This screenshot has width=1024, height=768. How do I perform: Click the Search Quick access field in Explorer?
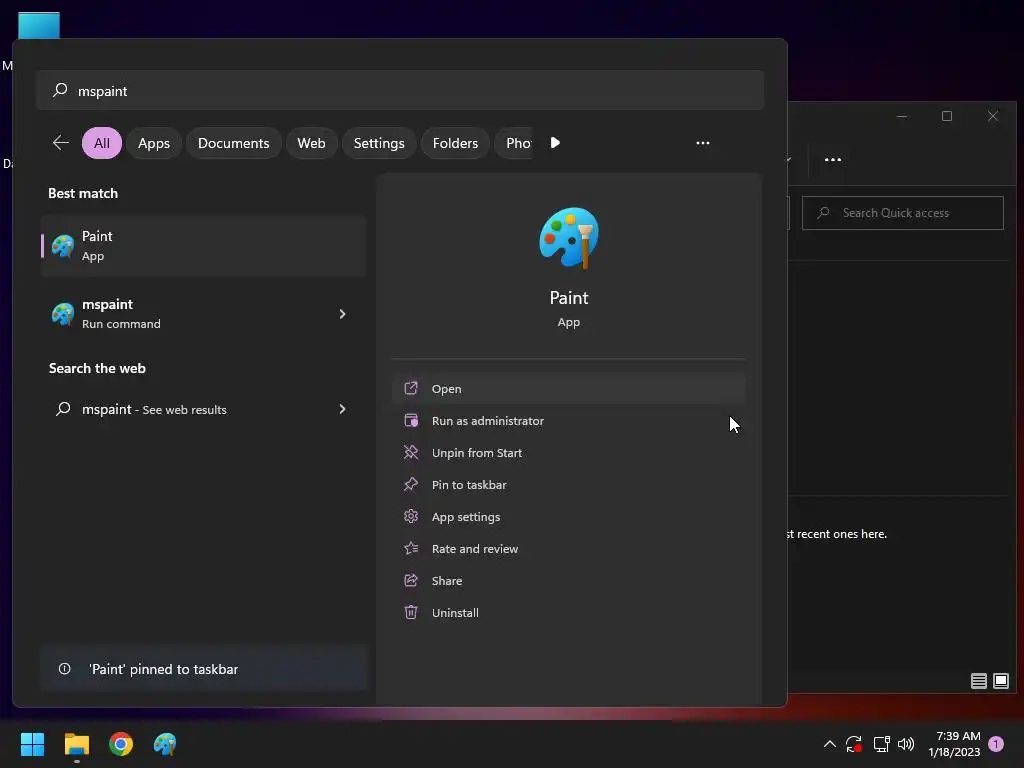click(x=903, y=213)
